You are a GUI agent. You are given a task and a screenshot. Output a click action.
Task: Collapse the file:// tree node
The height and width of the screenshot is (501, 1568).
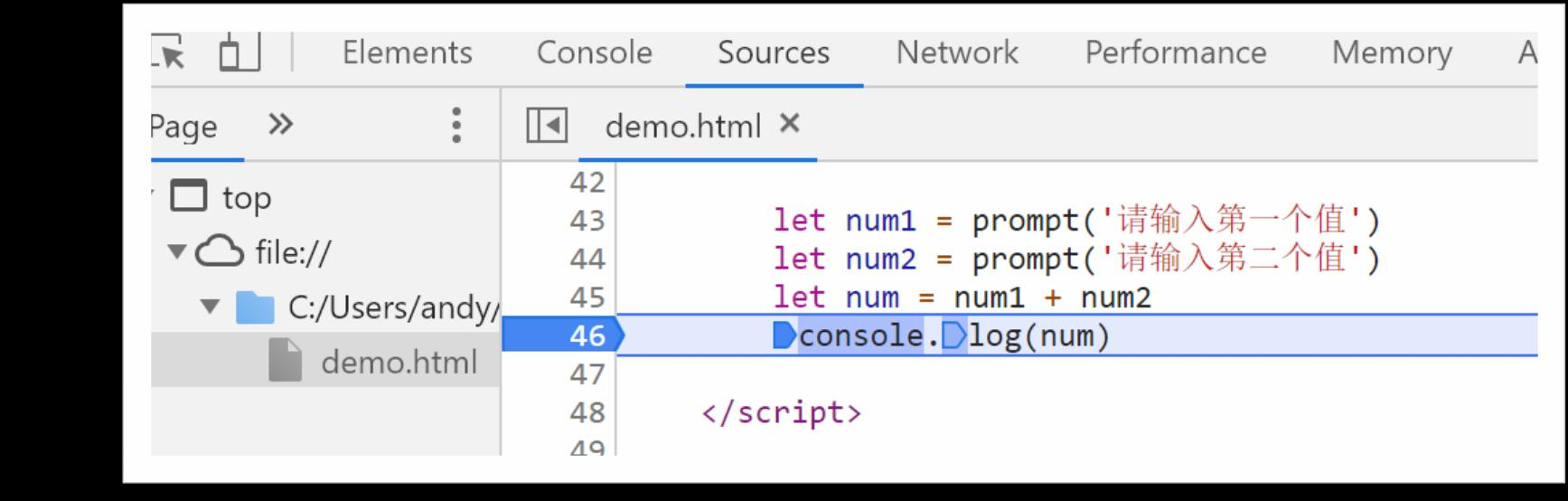(x=176, y=251)
